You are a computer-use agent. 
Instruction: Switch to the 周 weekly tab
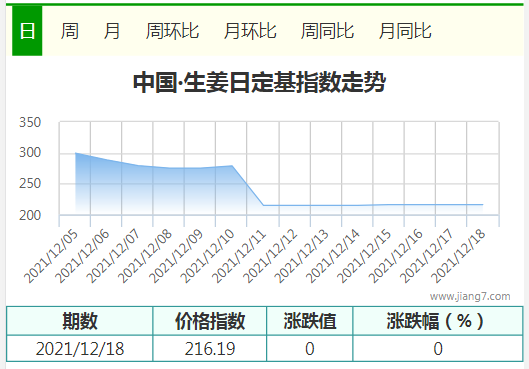pos(69,31)
